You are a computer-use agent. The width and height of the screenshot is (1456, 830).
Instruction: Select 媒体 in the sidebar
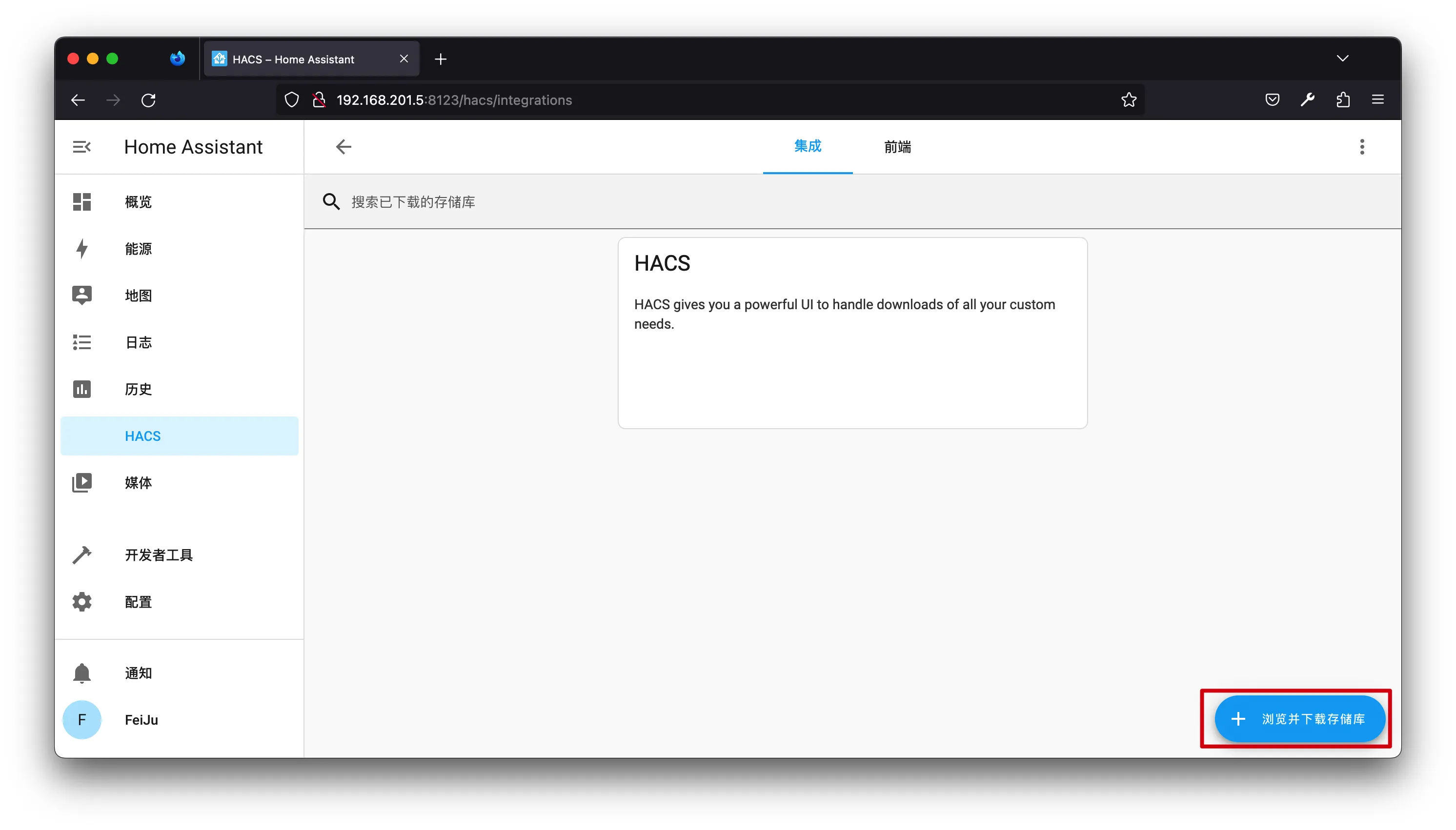[x=179, y=482]
